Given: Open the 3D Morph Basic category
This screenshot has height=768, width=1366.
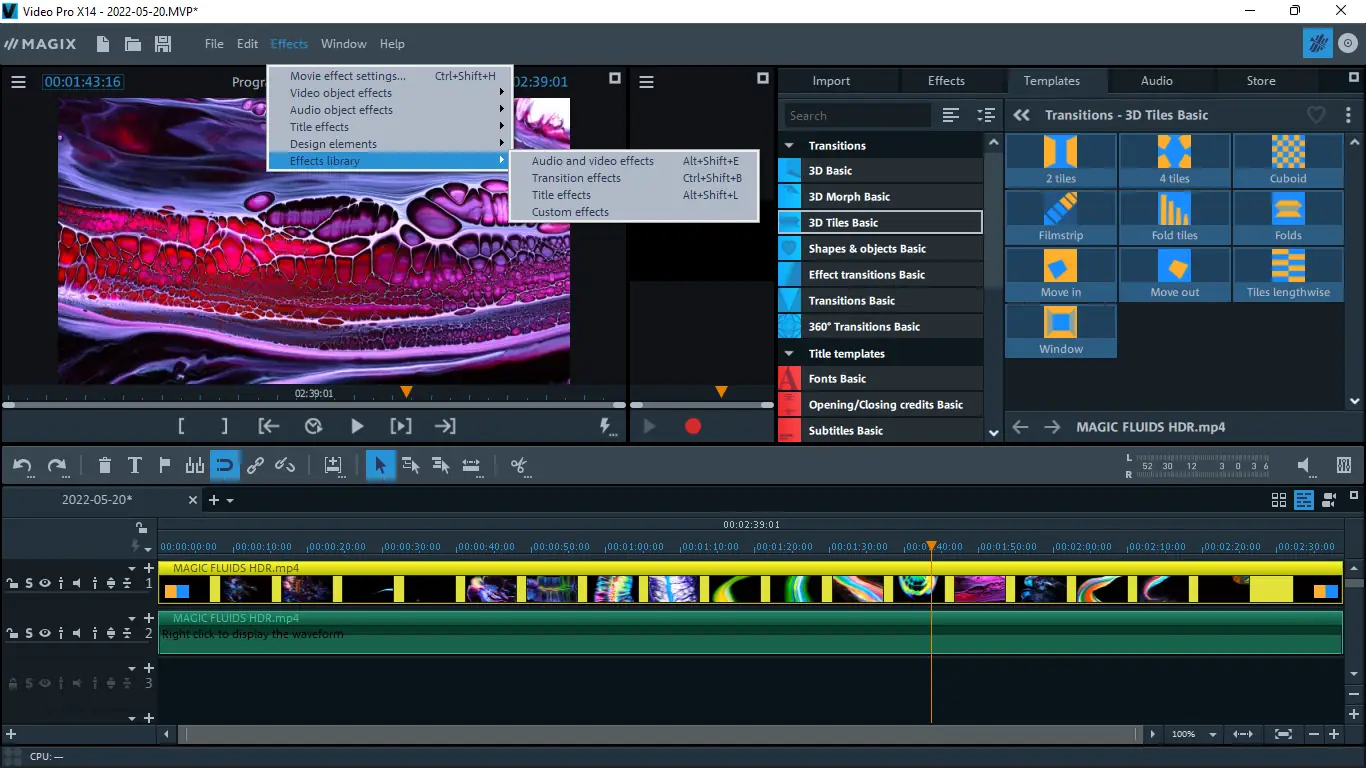Looking at the screenshot, I should point(880,197).
